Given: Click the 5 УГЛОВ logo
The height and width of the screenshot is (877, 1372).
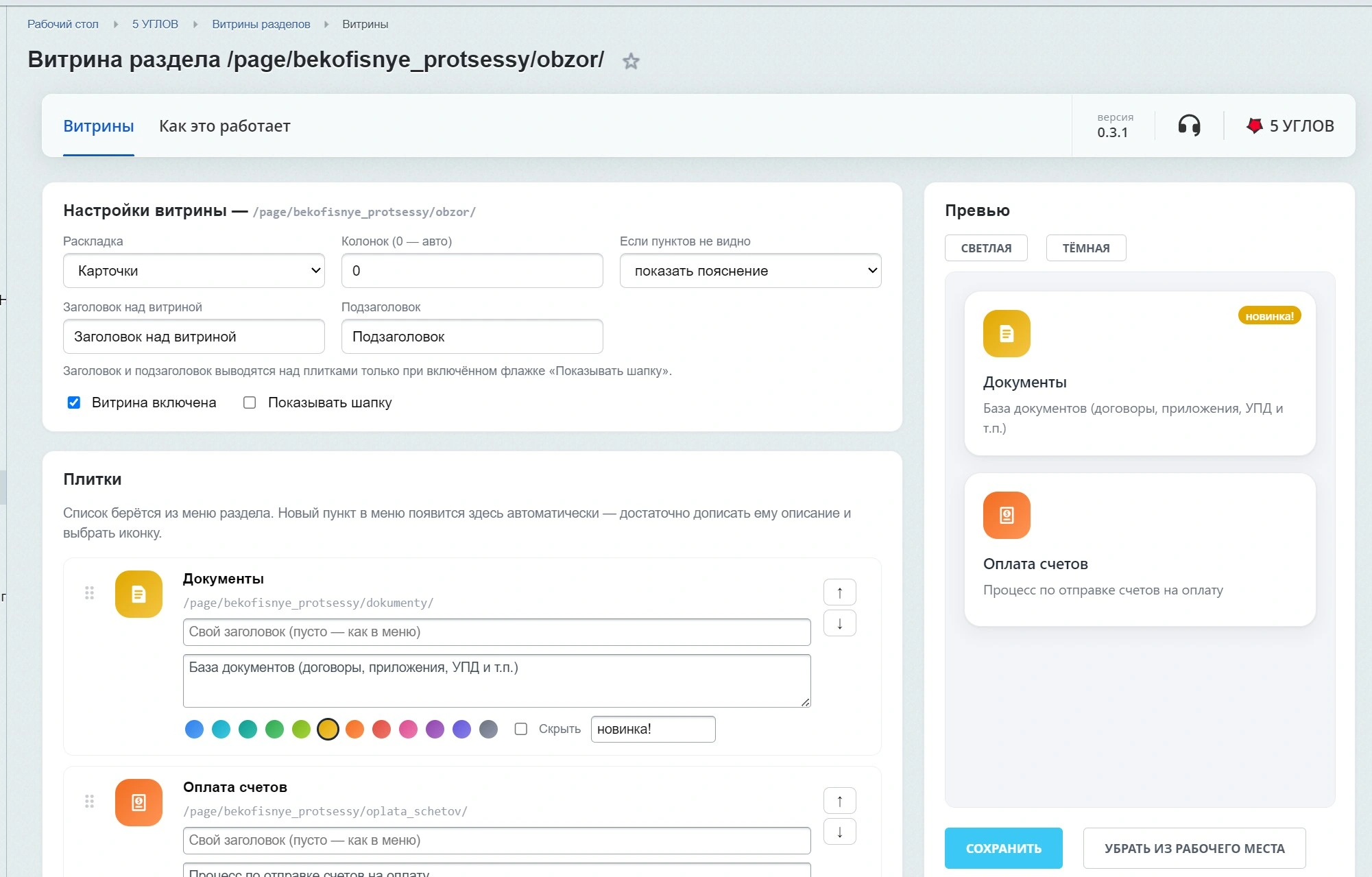Looking at the screenshot, I should pyautogui.click(x=1290, y=125).
